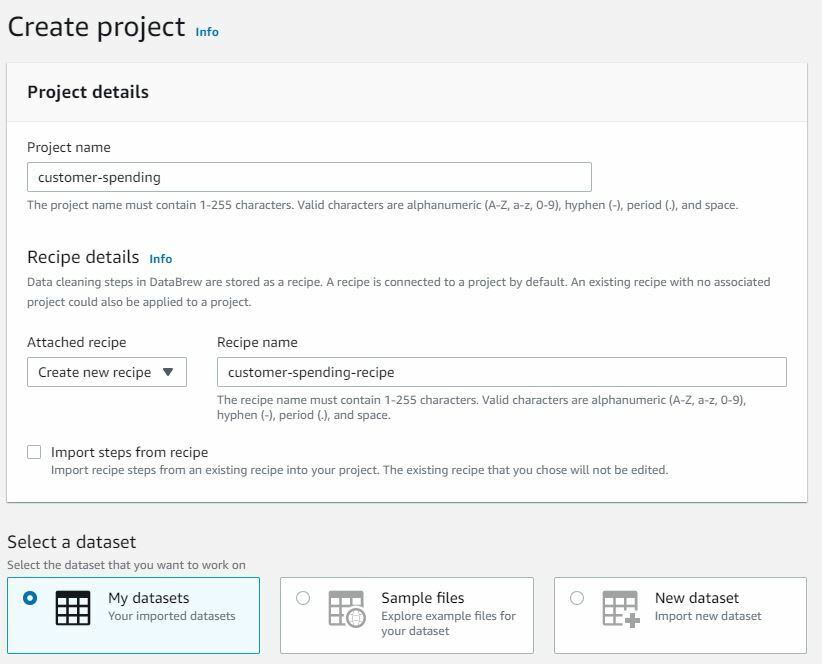Select the Sample files radio button
Image resolution: width=822 pixels, height=664 pixels.
tap(303, 598)
